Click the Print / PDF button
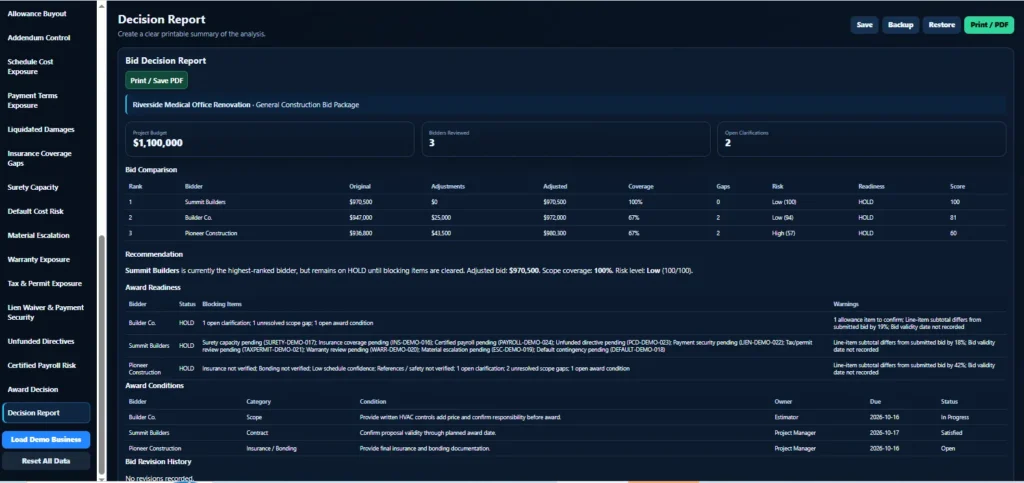The height and width of the screenshot is (483, 1024). [x=989, y=25]
